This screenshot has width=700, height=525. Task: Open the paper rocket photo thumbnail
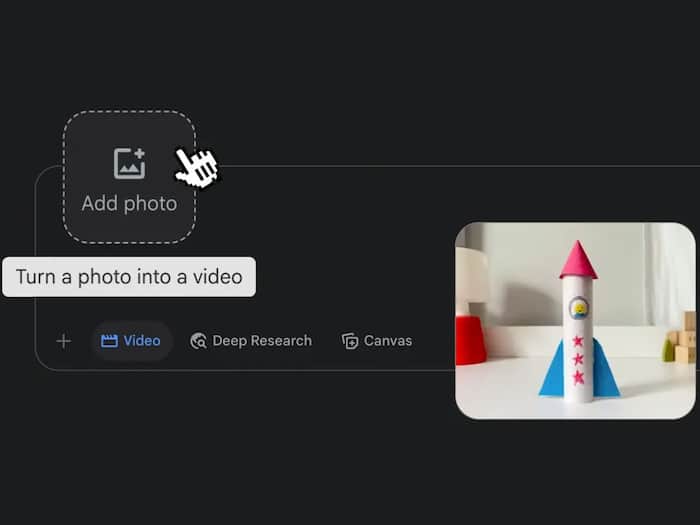[x=575, y=320]
